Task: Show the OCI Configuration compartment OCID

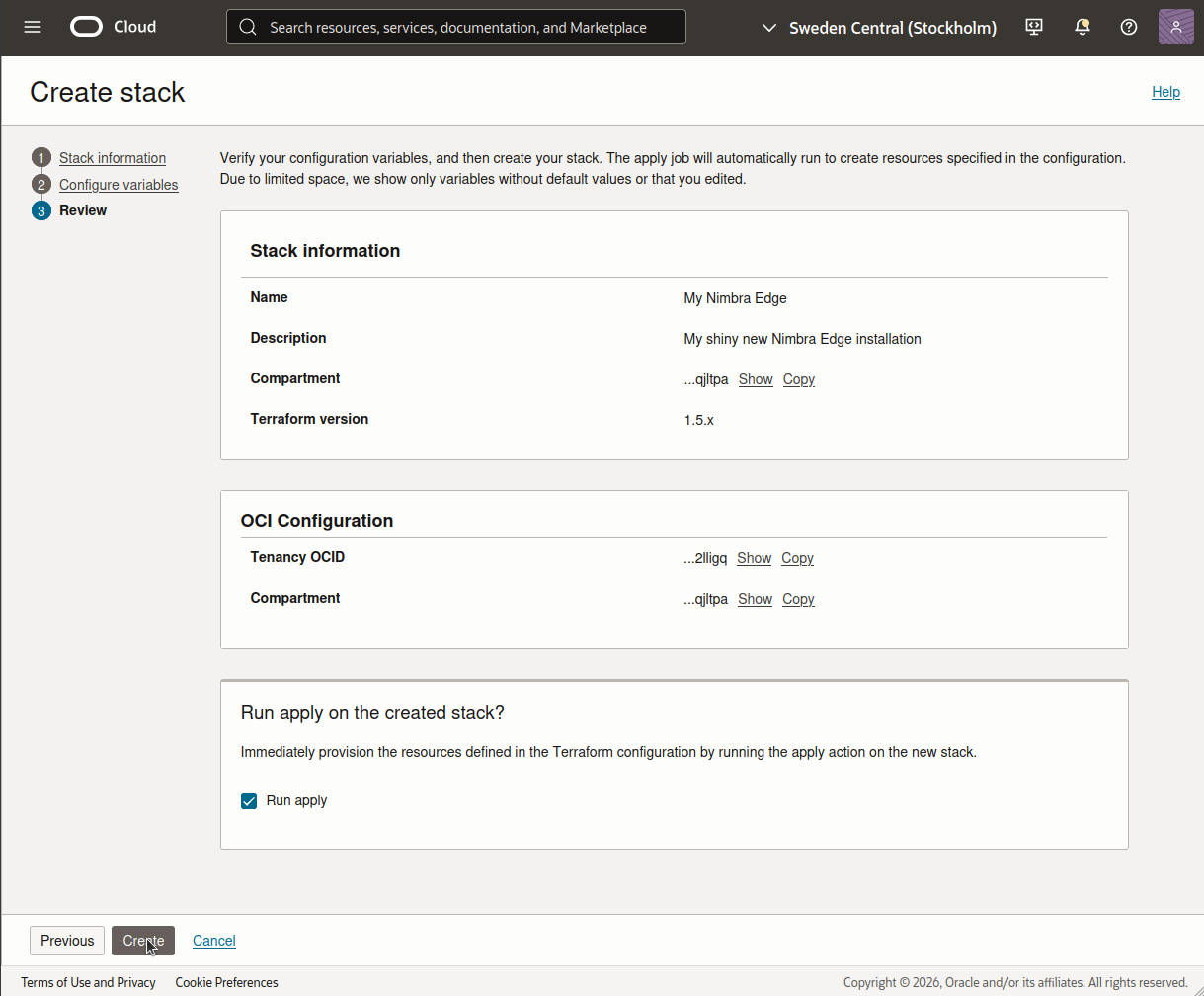Action: 755,599
